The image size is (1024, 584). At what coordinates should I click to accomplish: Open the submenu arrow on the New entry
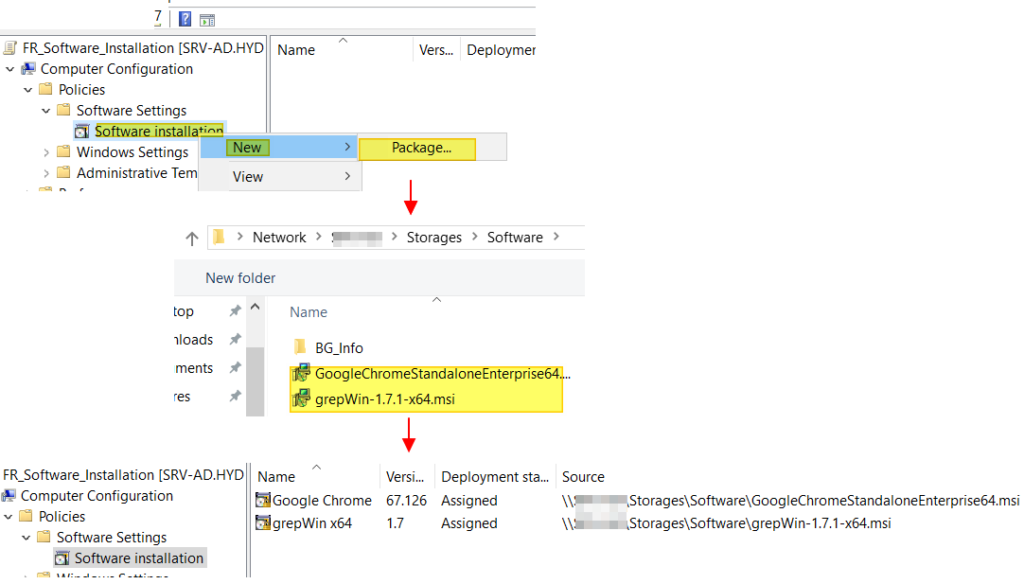348,147
